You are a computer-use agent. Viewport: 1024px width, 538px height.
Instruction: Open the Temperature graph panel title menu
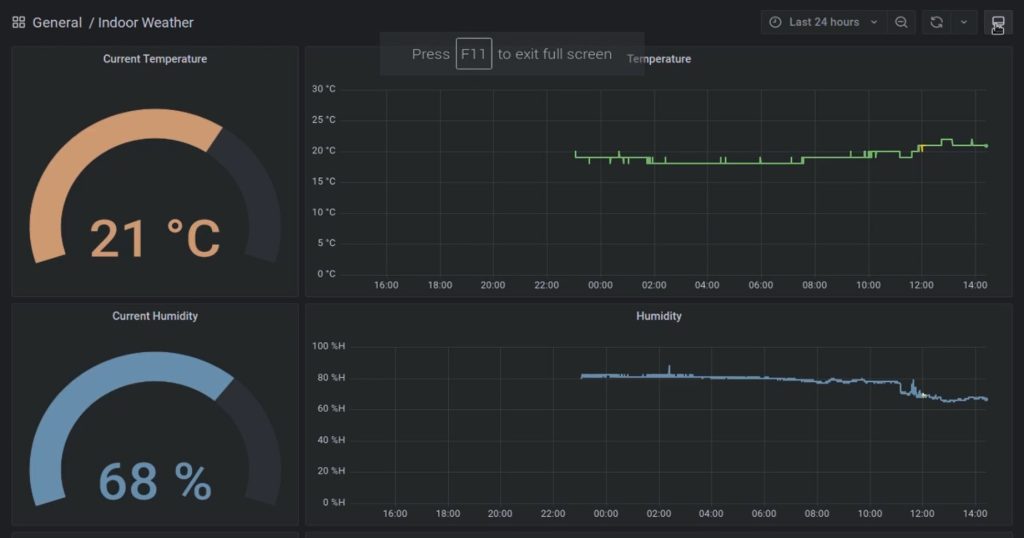click(660, 59)
